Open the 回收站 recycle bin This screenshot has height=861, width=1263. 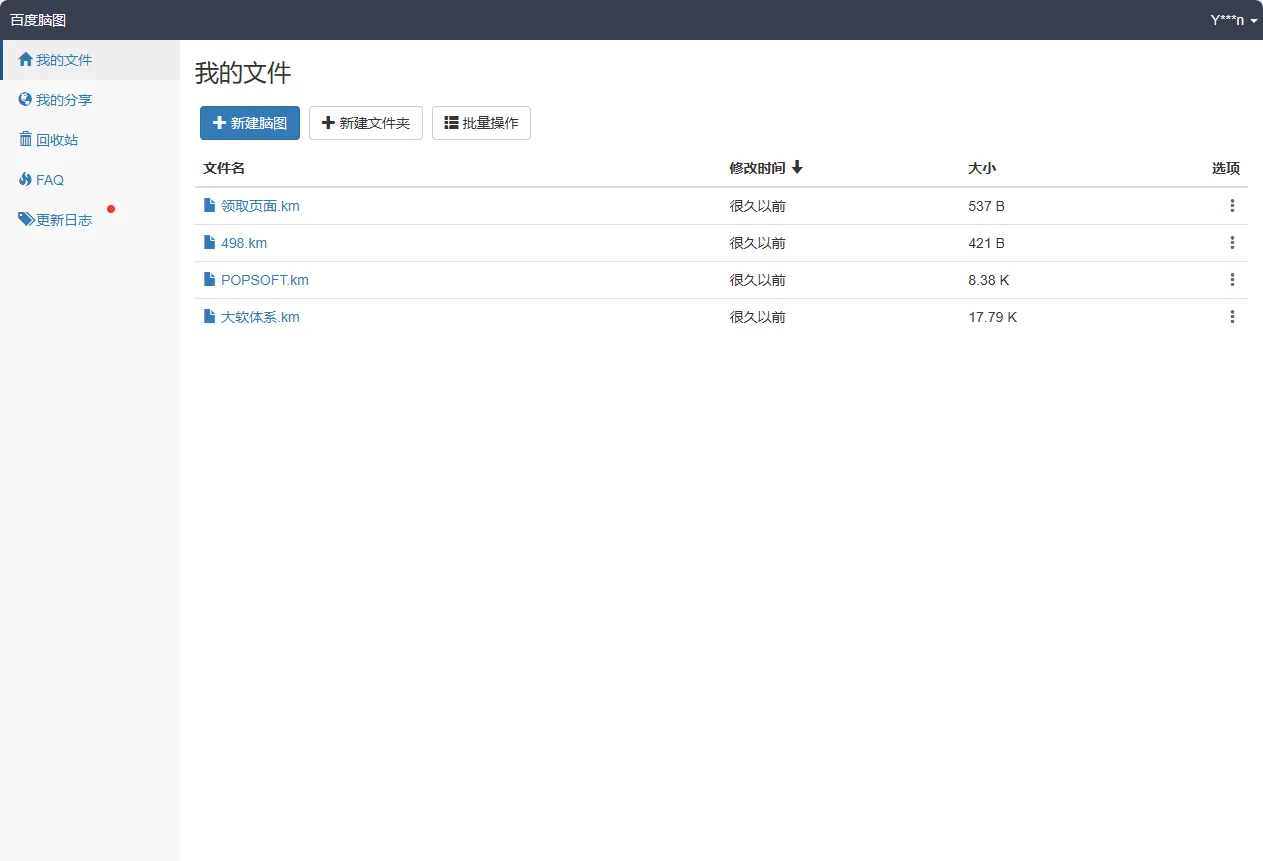(x=56, y=140)
